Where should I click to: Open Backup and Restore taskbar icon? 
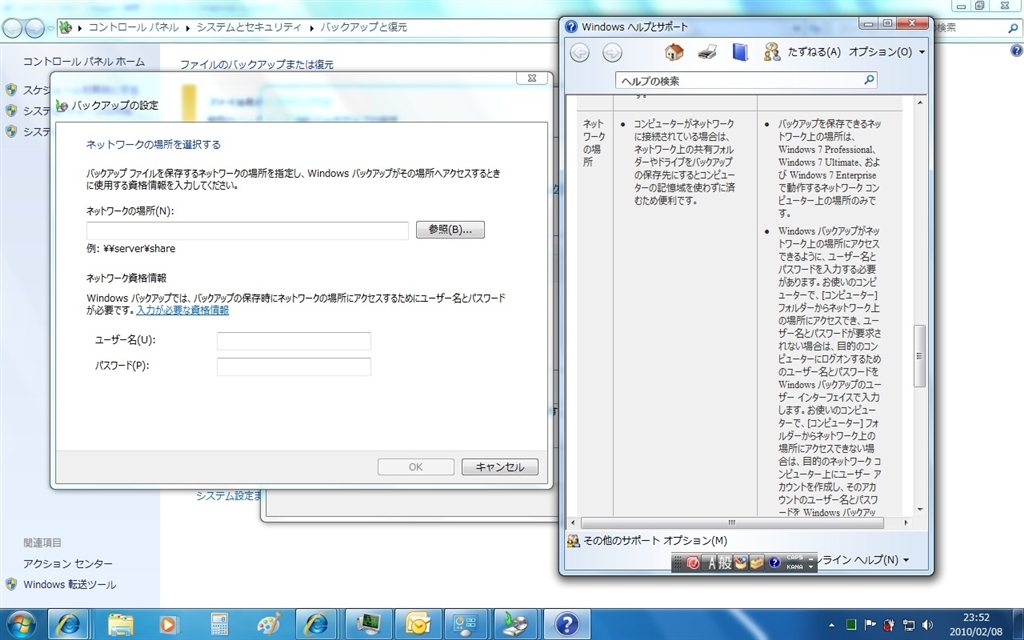coord(516,625)
